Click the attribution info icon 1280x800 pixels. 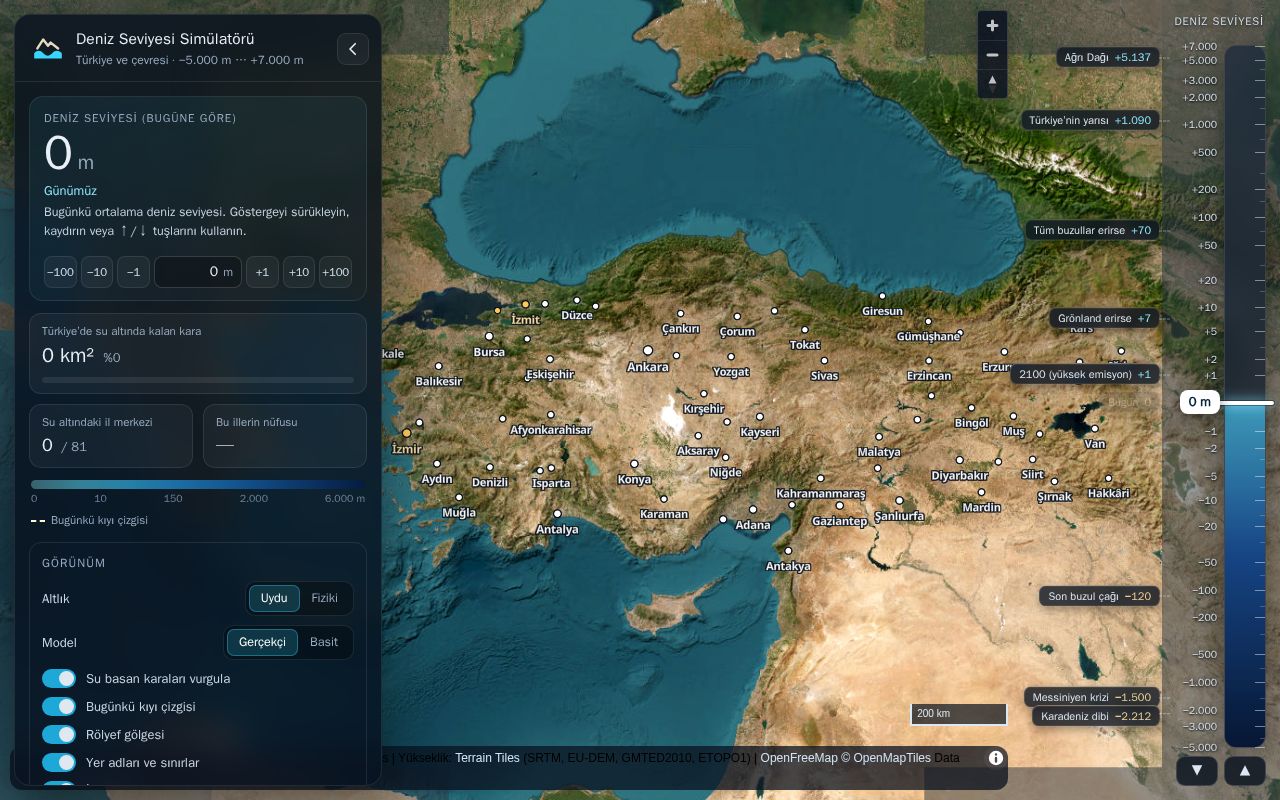tap(996, 758)
